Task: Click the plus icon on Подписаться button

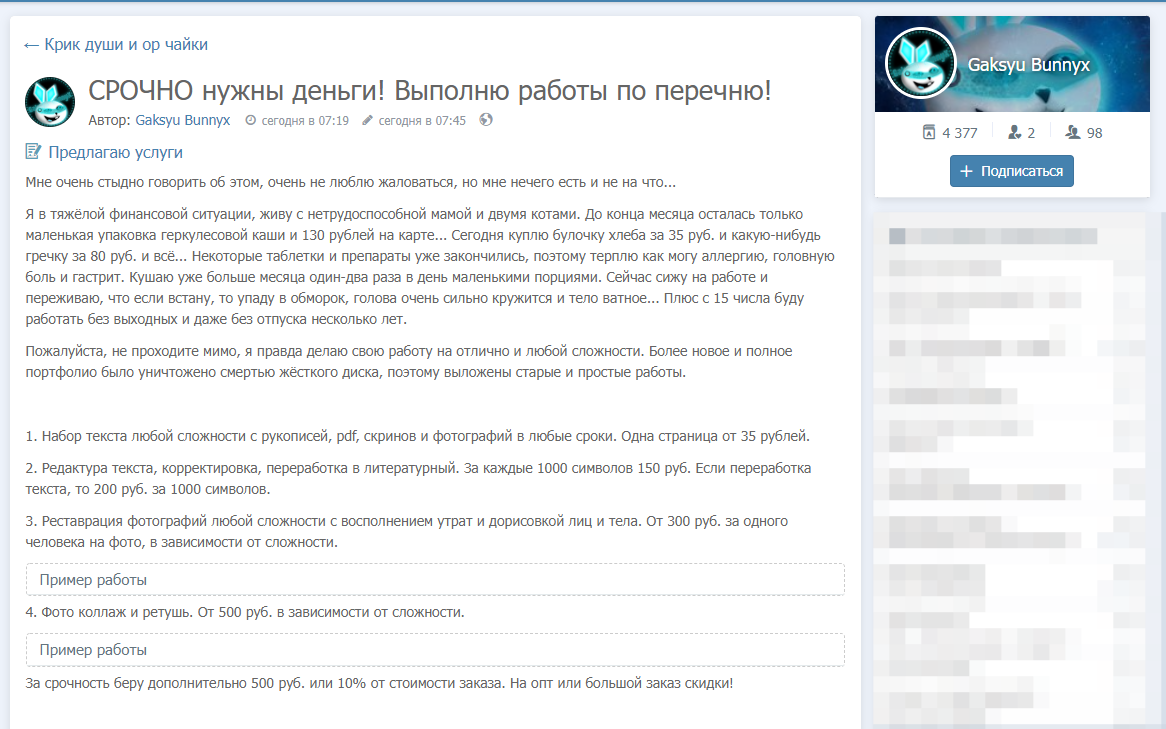Action: click(x=966, y=171)
